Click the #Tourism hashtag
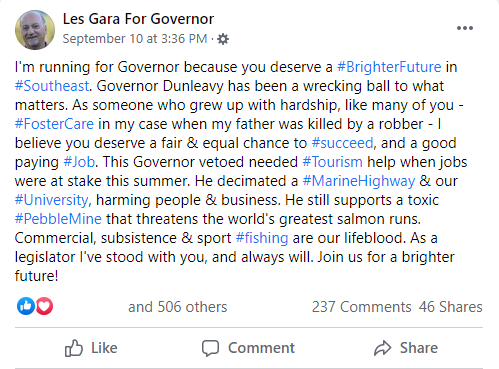499x369 pixels. click(x=332, y=162)
